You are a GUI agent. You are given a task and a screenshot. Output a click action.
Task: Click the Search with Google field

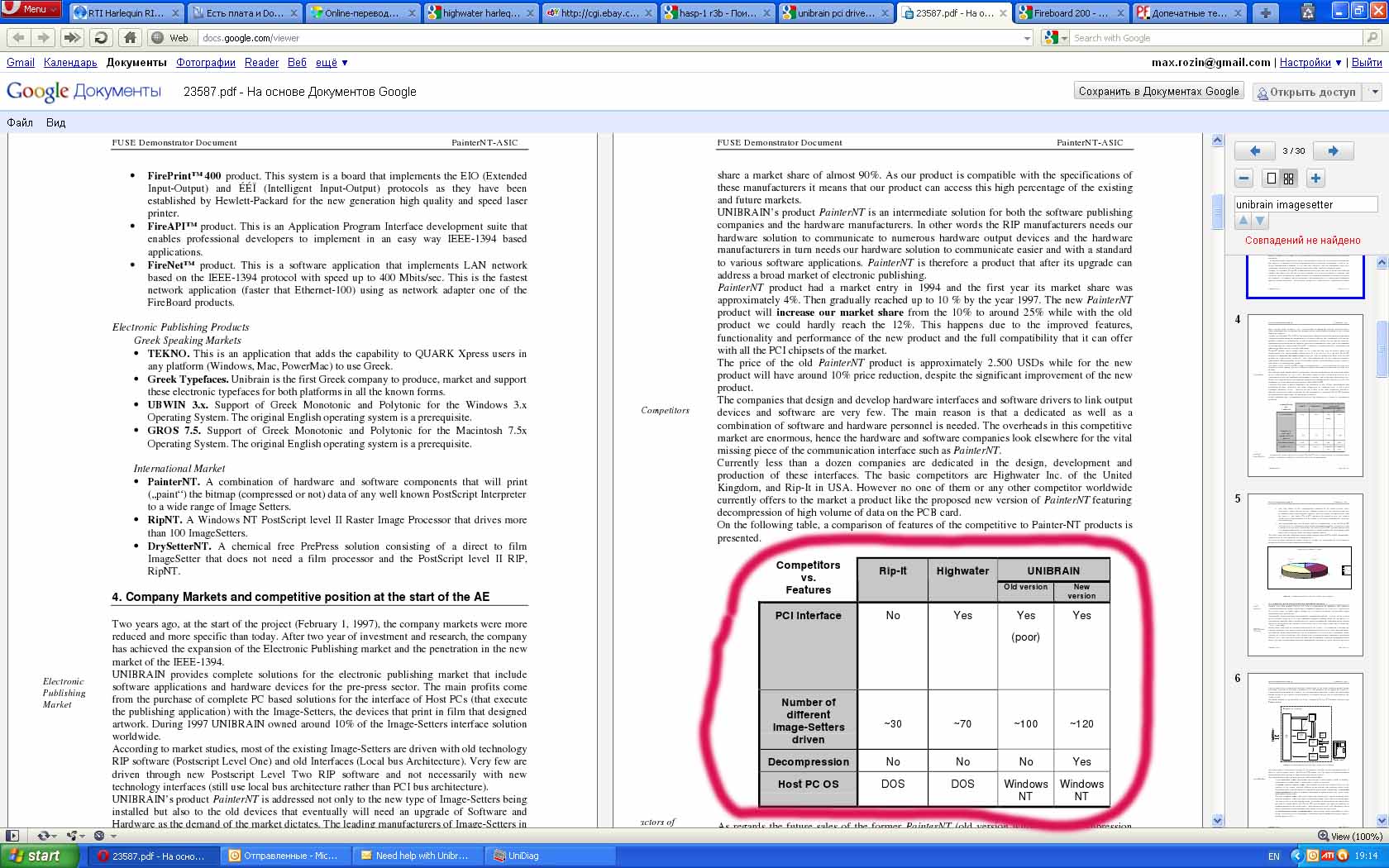click(1215, 38)
